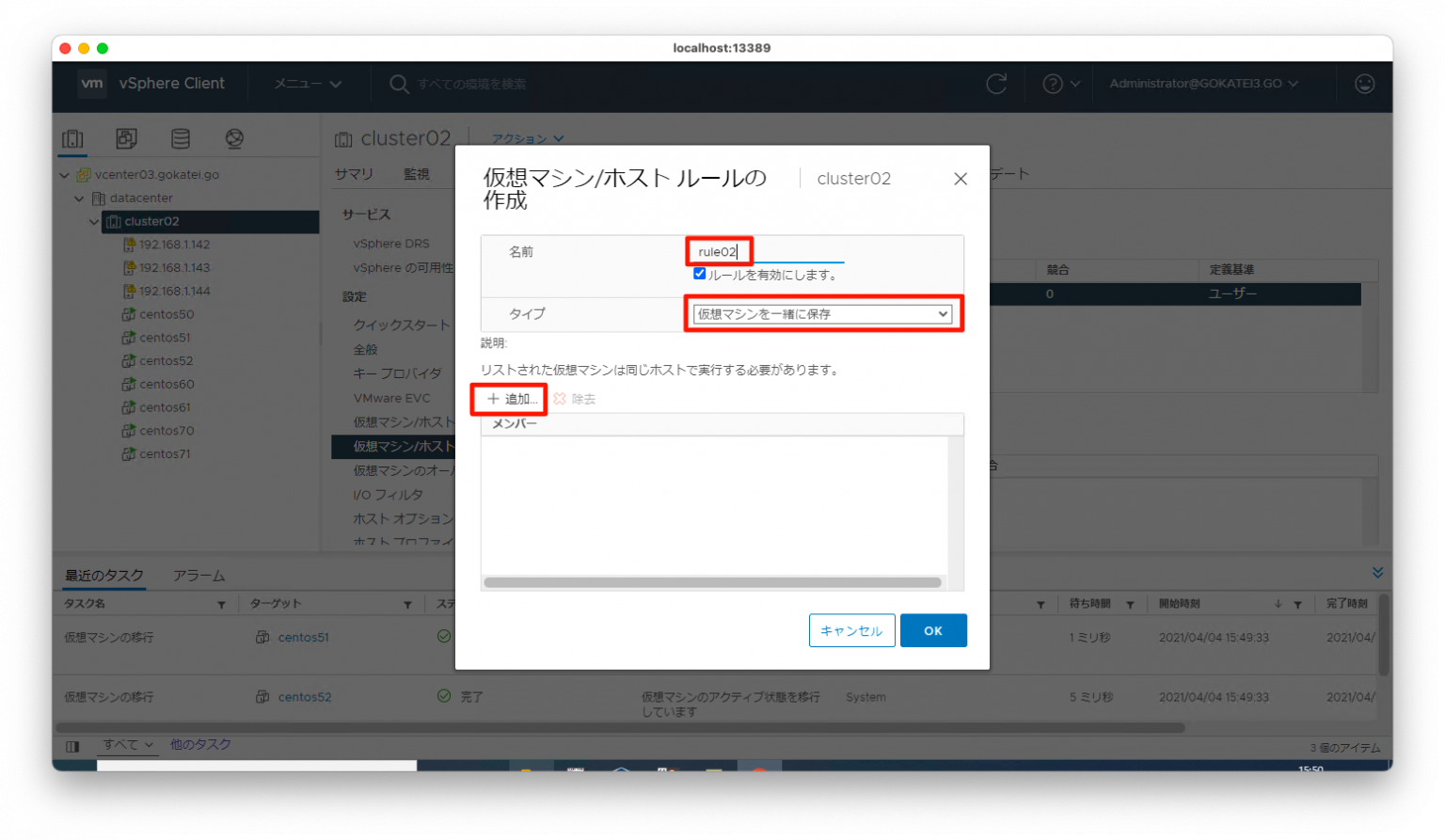
Task: Open the Storage inventory view
Action: [x=181, y=137]
